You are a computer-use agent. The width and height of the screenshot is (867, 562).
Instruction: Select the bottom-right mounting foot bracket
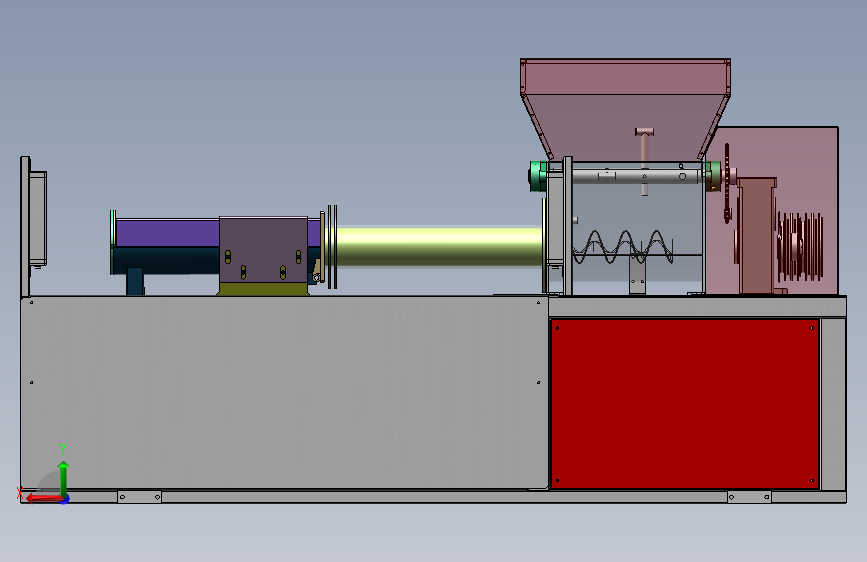pyautogui.click(x=749, y=497)
